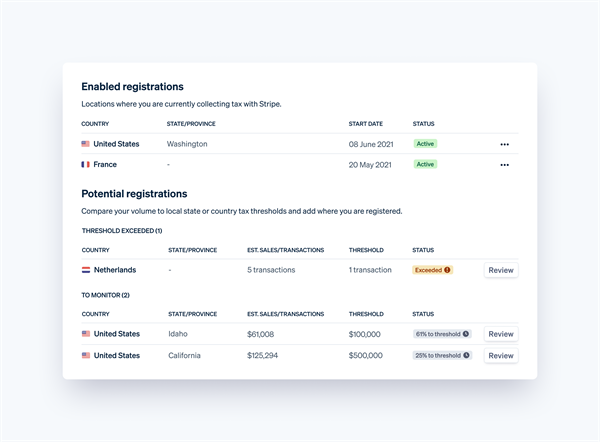This screenshot has width=600, height=442.
Task: Click the $61,008 estimated sales value
Action: coord(261,334)
